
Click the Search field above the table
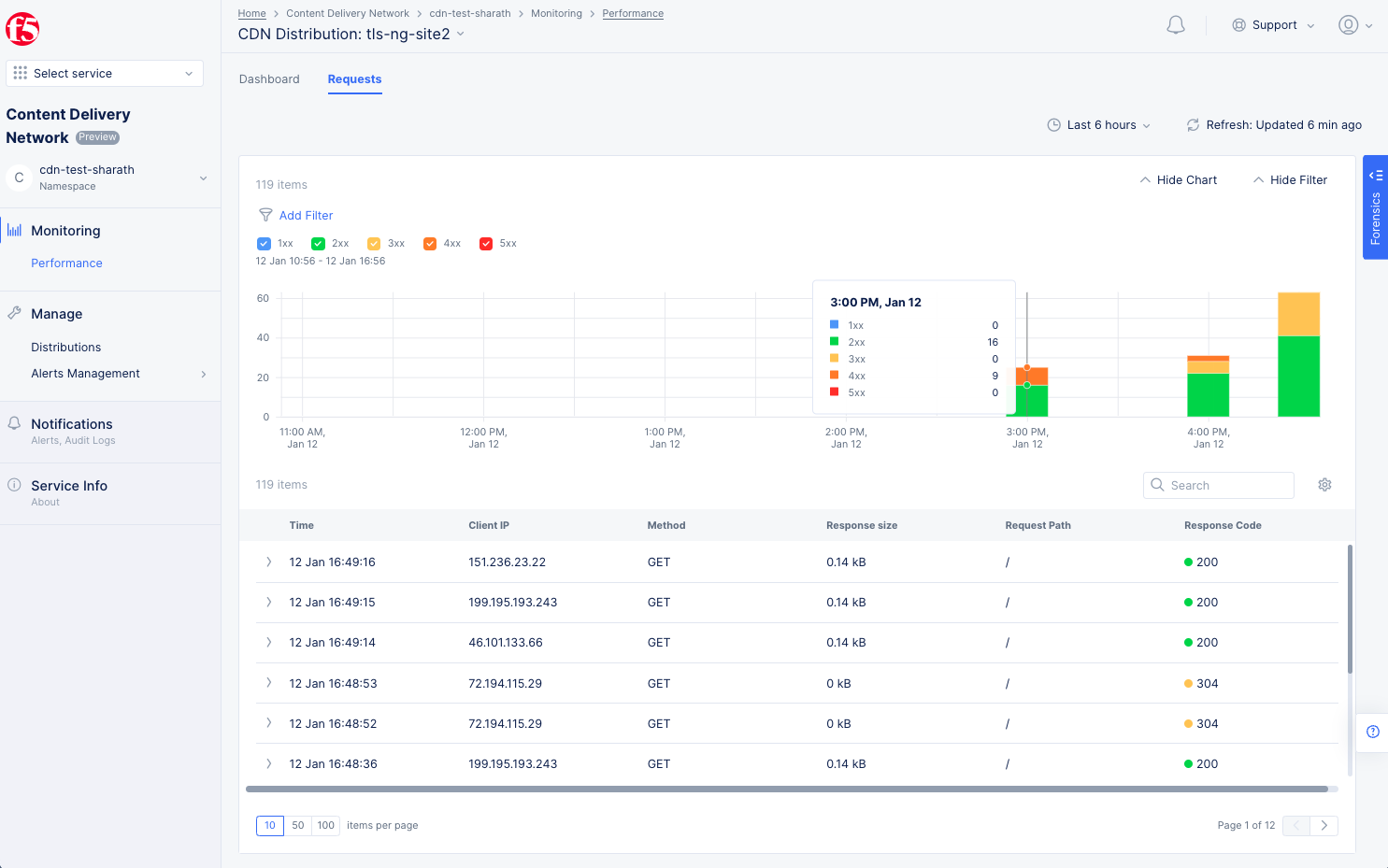(x=1218, y=485)
